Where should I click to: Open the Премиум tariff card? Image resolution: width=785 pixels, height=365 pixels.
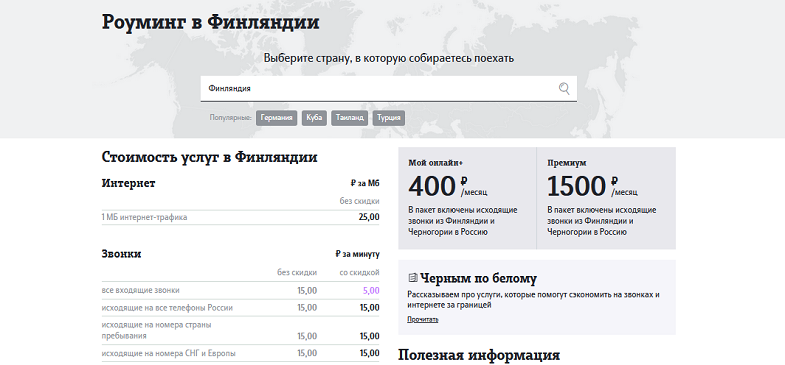click(606, 198)
